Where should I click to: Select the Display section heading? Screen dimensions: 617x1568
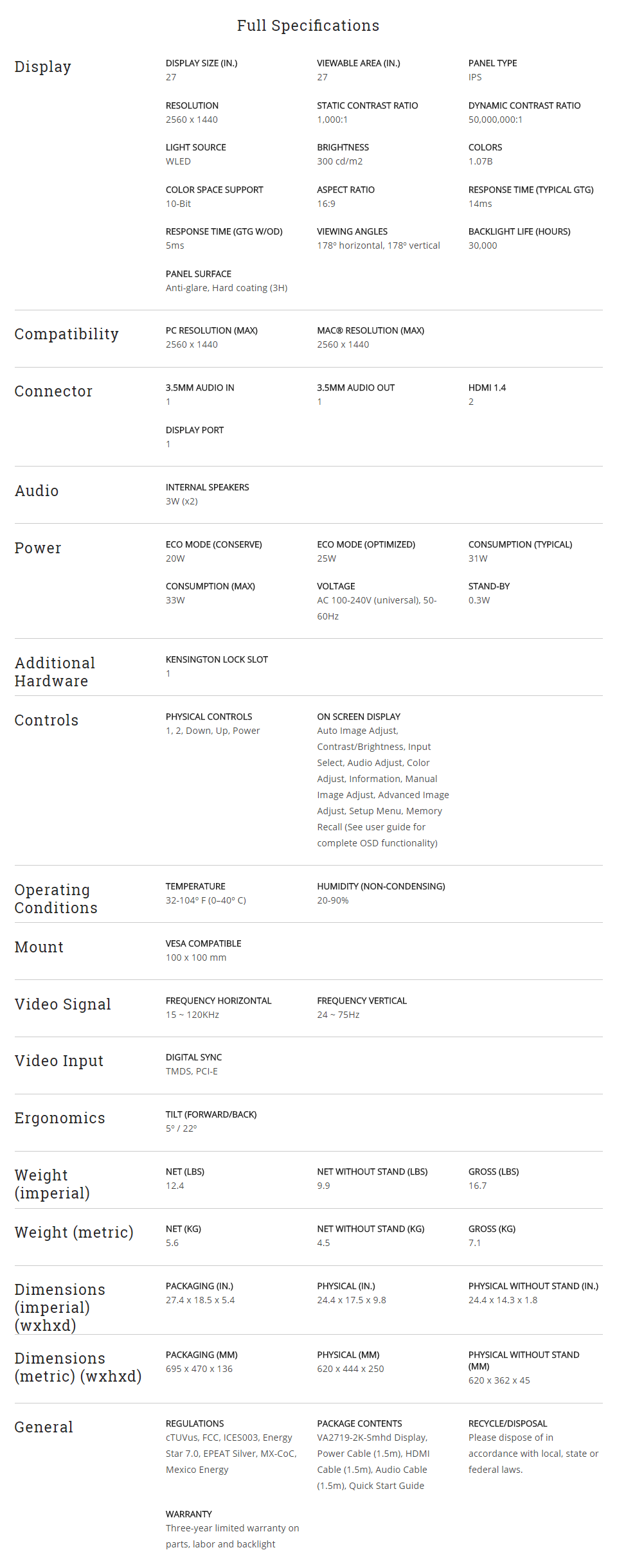[x=43, y=67]
